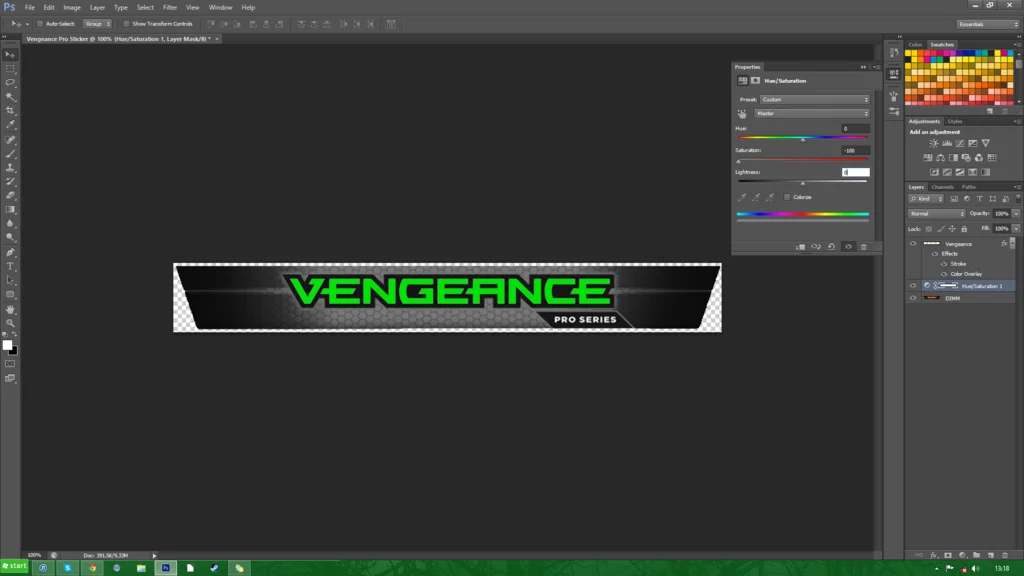Reset Hue/Saturation adjustment to defaults

click(831, 247)
